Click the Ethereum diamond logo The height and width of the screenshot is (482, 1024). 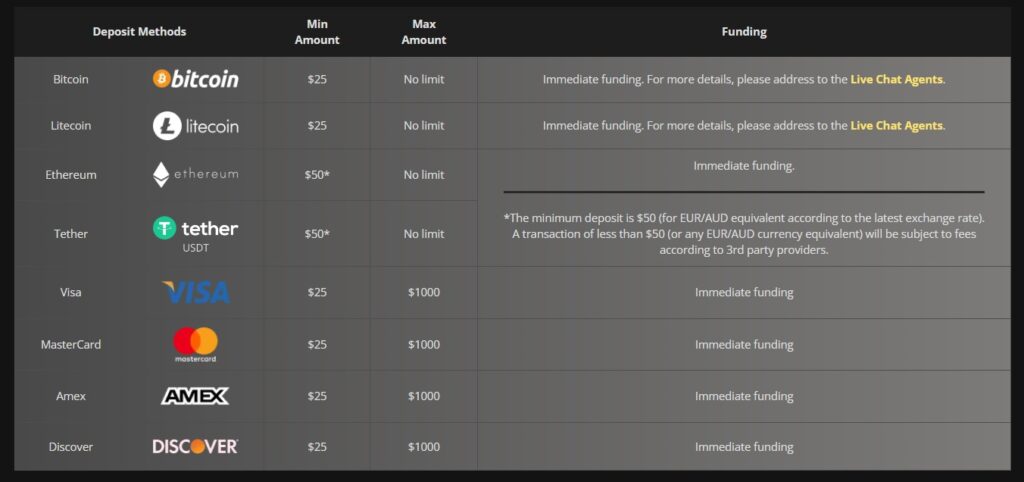[161, 174]
